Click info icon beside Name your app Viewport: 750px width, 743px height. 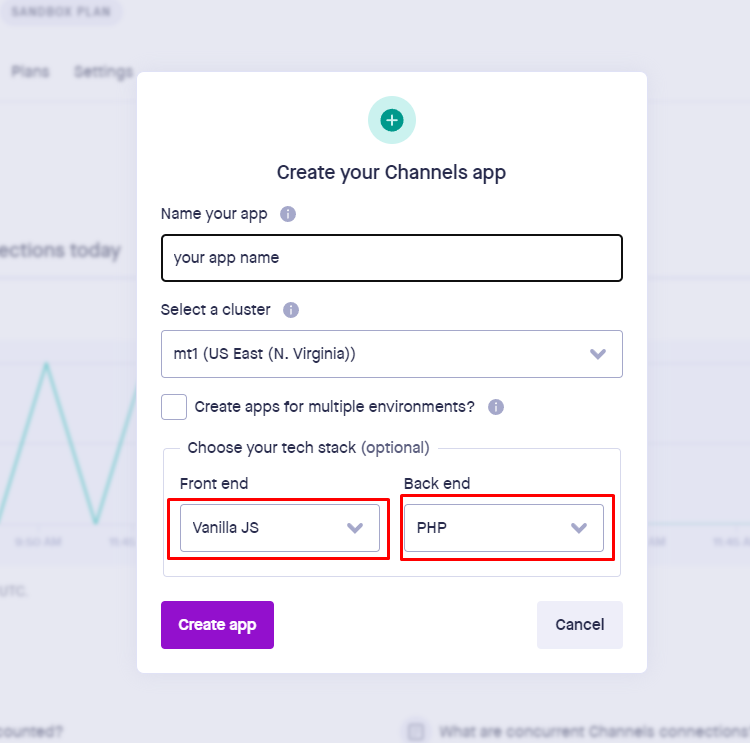(x=288, y=214)
